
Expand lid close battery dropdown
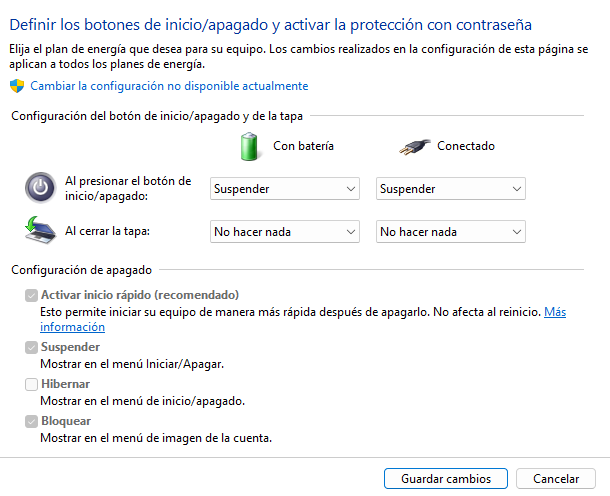[x=285, y=232]
